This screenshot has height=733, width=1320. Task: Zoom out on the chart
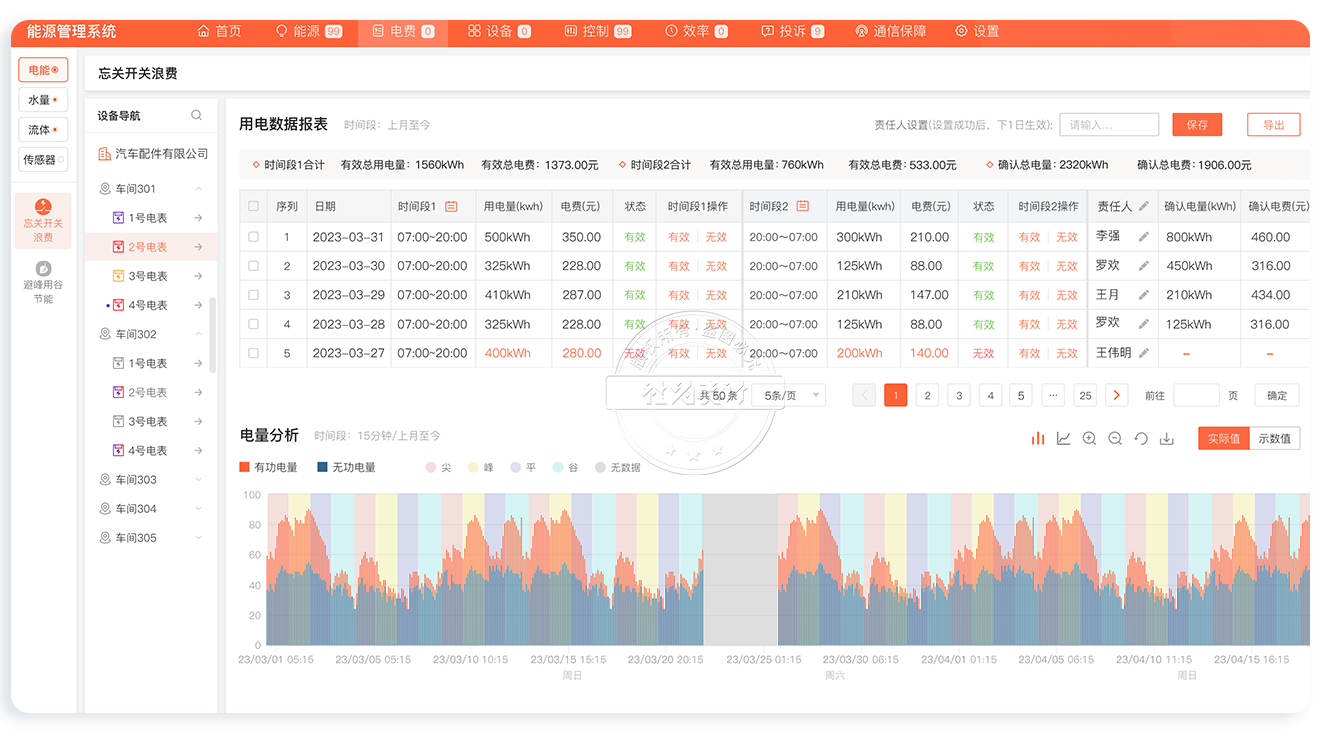pyautogui.click(x=1115, y=438)
